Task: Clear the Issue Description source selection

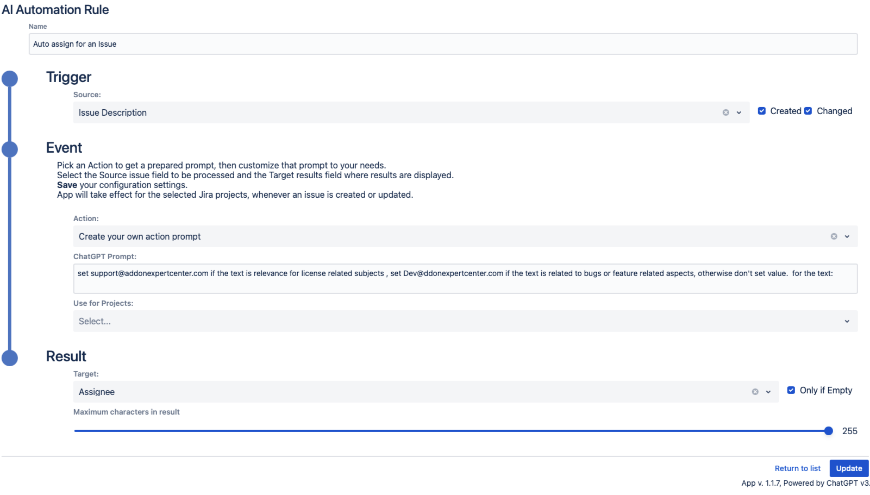Action: click(x=726, y=113)
